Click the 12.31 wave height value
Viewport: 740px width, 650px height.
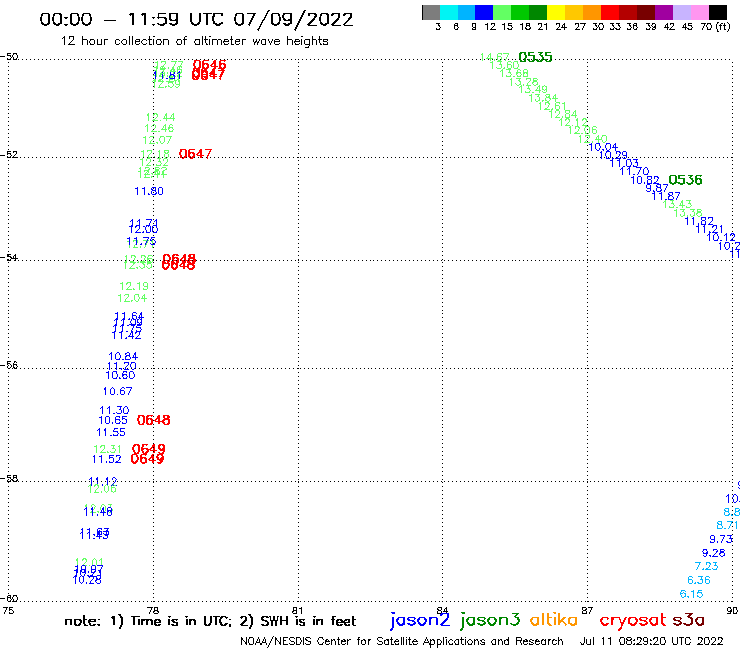coord(108,449)
